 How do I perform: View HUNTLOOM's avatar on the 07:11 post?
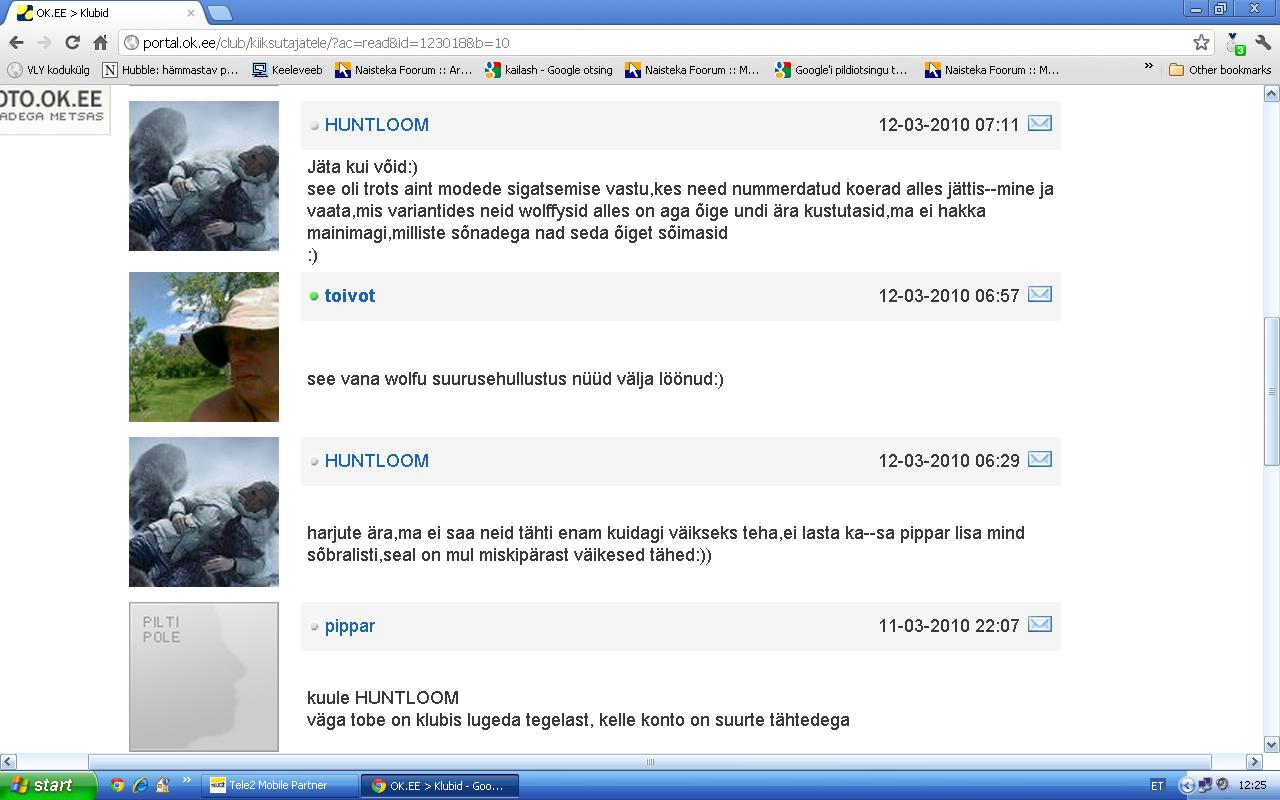(204, 175)
